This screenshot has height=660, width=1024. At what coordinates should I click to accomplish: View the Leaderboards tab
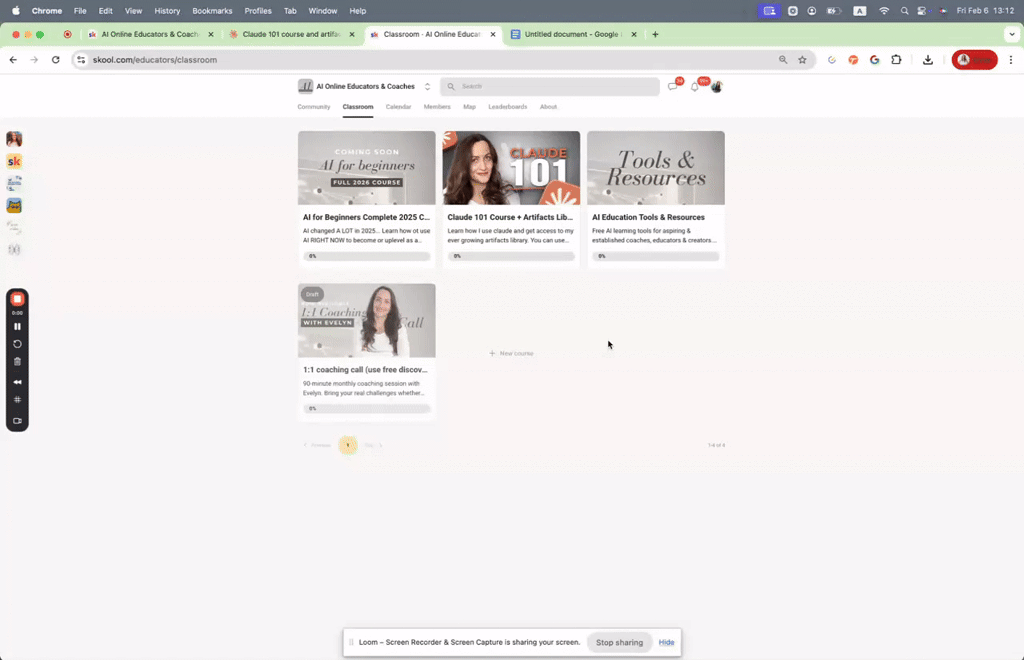507,106
